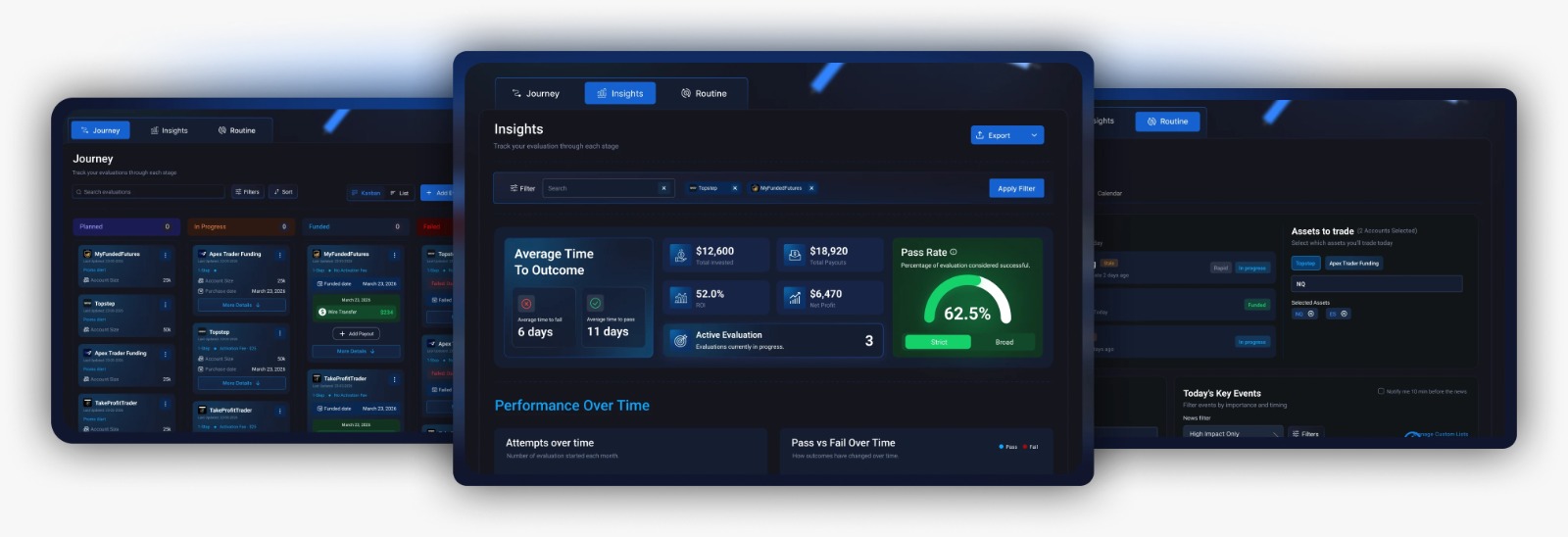Open High Impact Only news filter dropdown

[x=1233, y=433]
